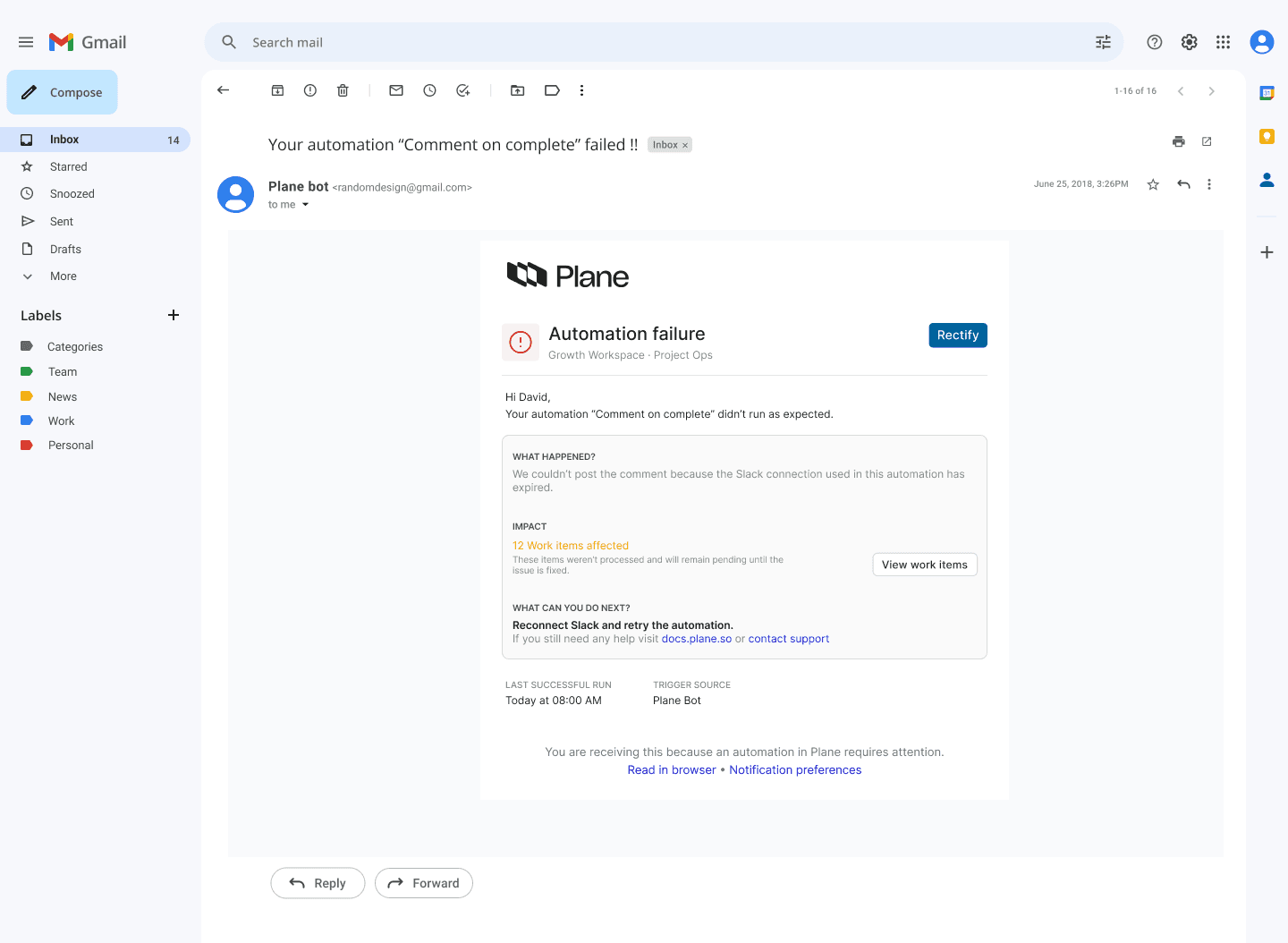Open contact support link
This screenshot has height=943, width=1288.
click(x=789, y=639)
